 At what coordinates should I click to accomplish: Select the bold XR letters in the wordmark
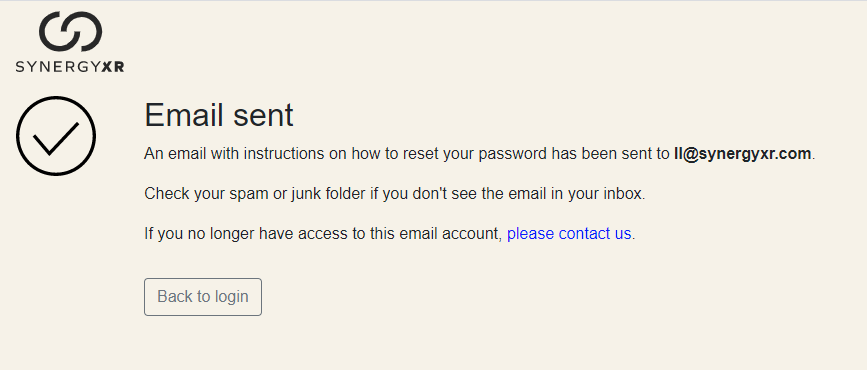point(113,67)
